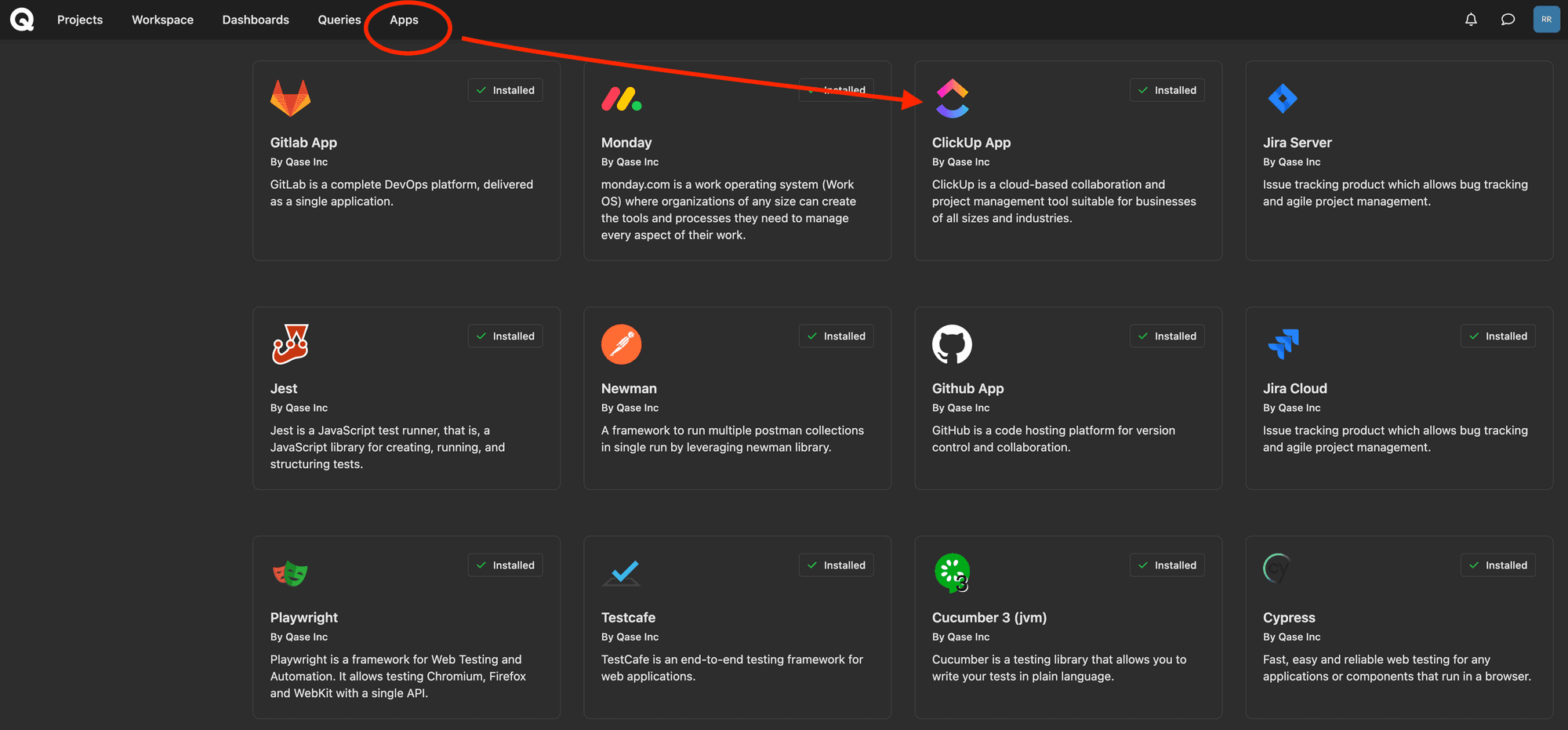The image size is (1568, 730).
Task: Open the Cypress app title
Action: tap(1289, 618)
